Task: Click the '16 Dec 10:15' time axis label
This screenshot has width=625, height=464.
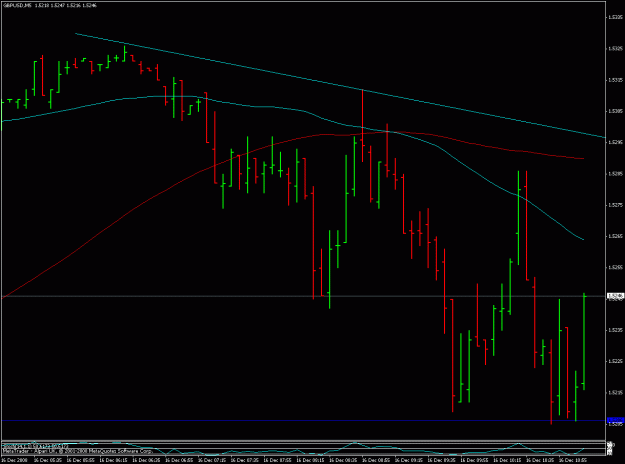Action: pyautogui.click(x=507, y=460)
